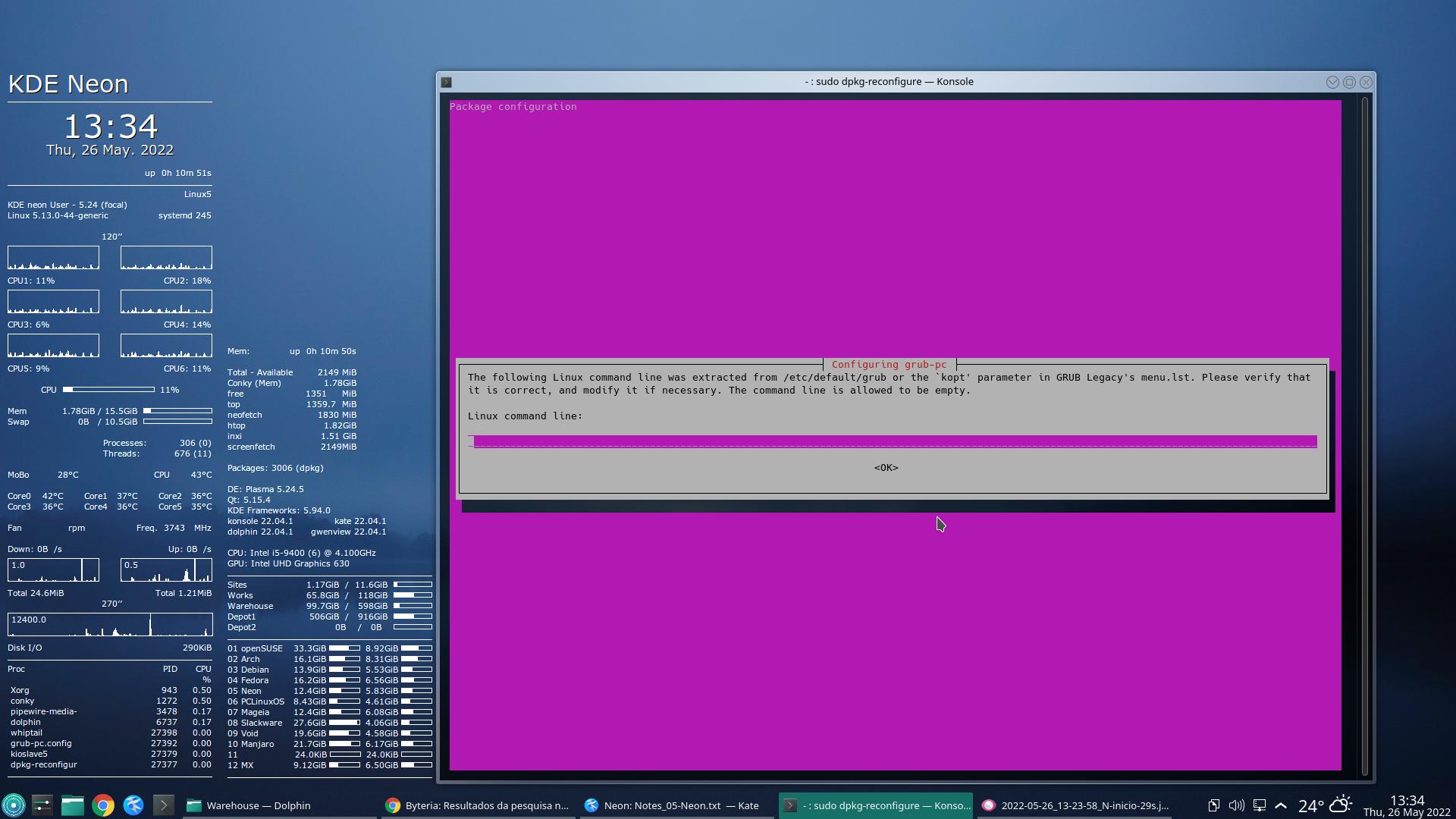
Task: Click the 'Configuring grub-pc' dialog title
Action: [x=889, y=365]
